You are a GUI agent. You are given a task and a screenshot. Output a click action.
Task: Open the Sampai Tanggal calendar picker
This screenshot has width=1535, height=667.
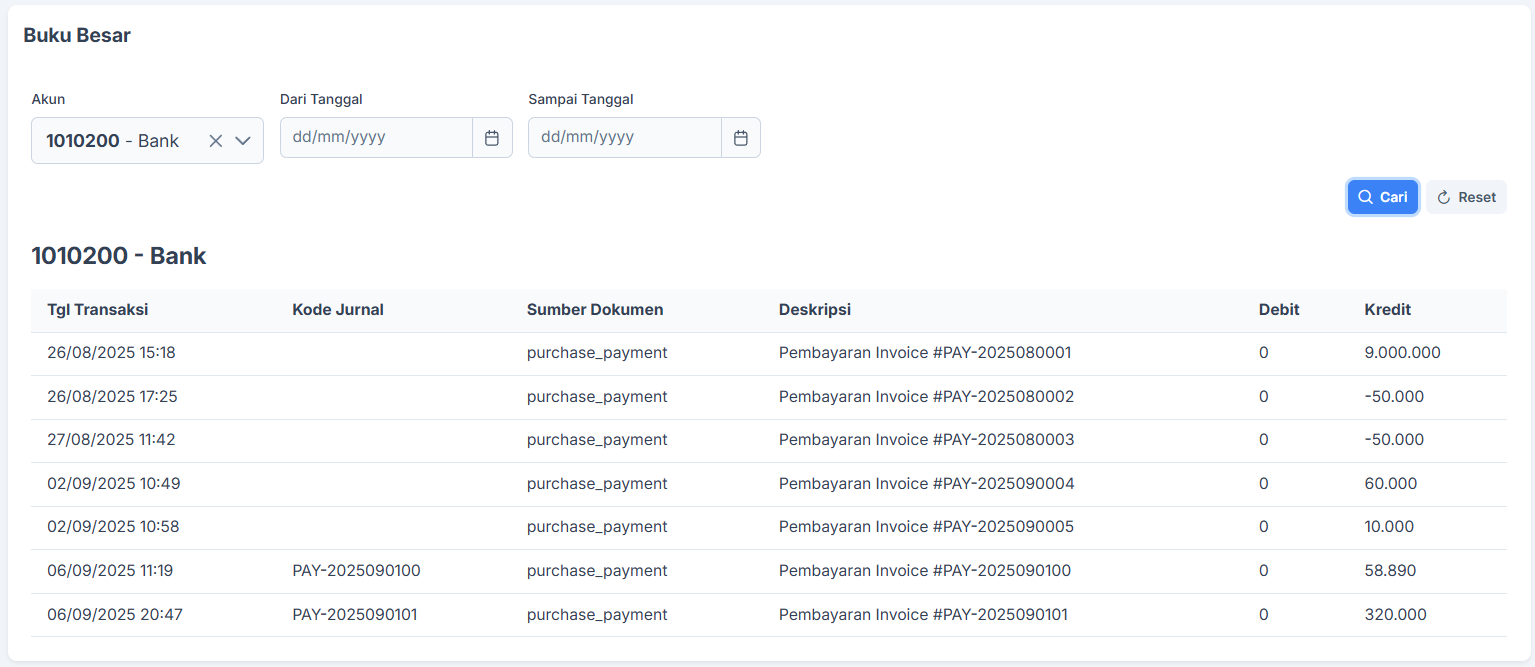(741, 138)
